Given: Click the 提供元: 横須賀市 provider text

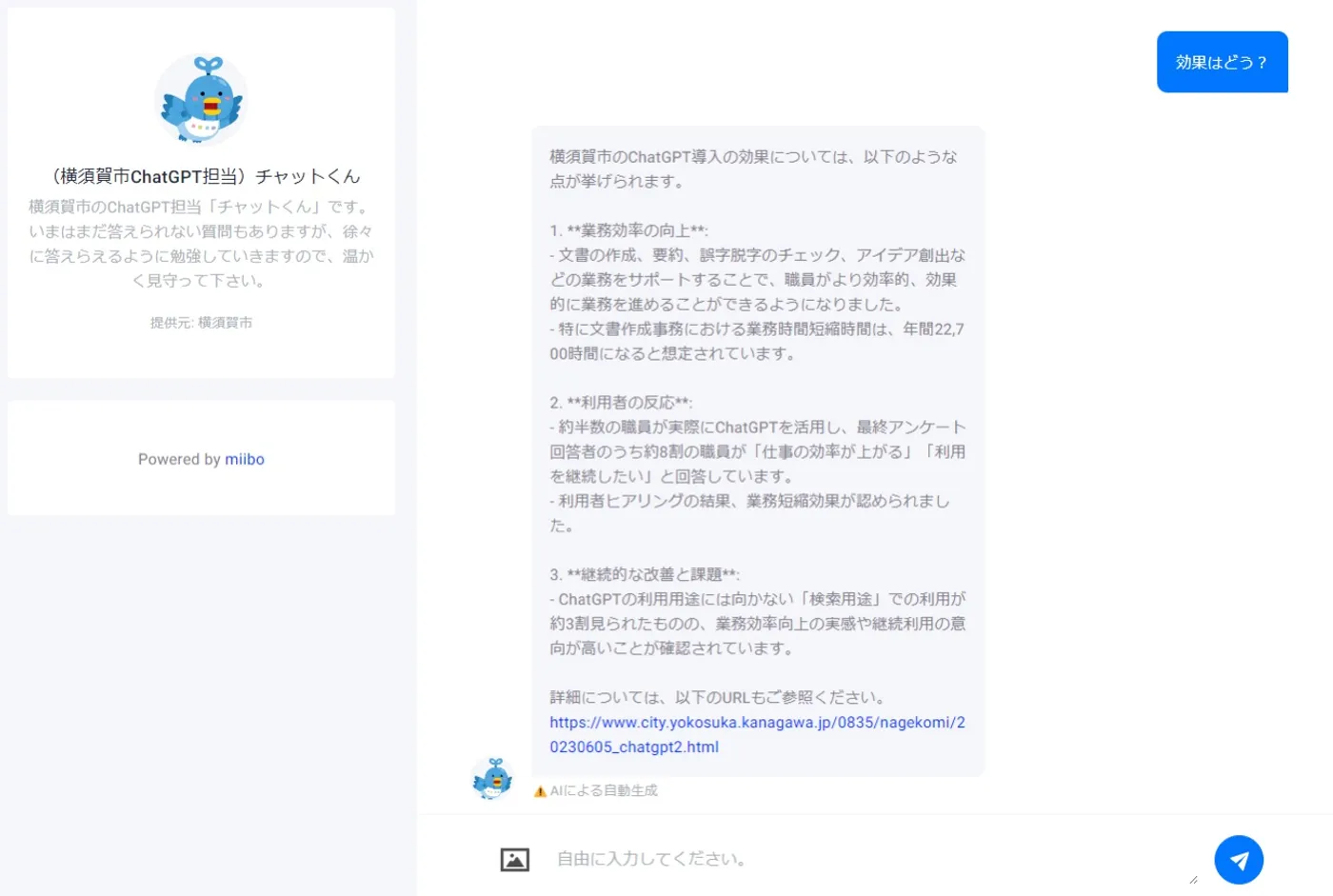Looking at the screenshot, I should (x=201, y=323).
